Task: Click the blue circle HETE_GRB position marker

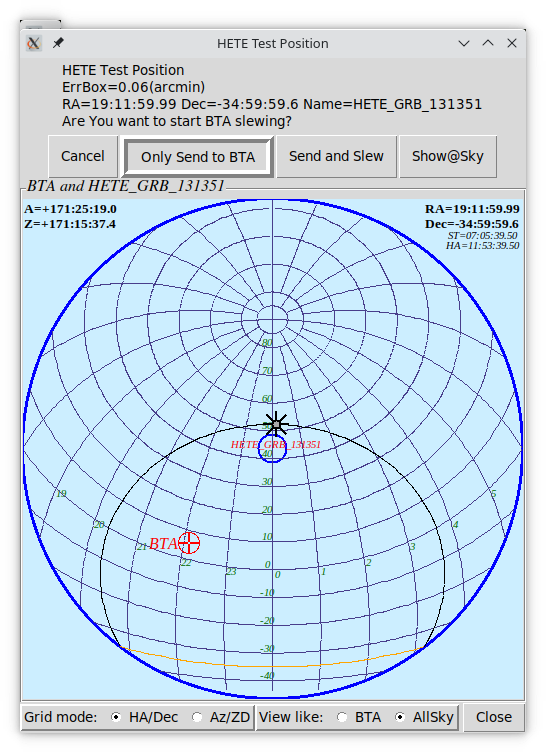Action: [x=272, y=449]
